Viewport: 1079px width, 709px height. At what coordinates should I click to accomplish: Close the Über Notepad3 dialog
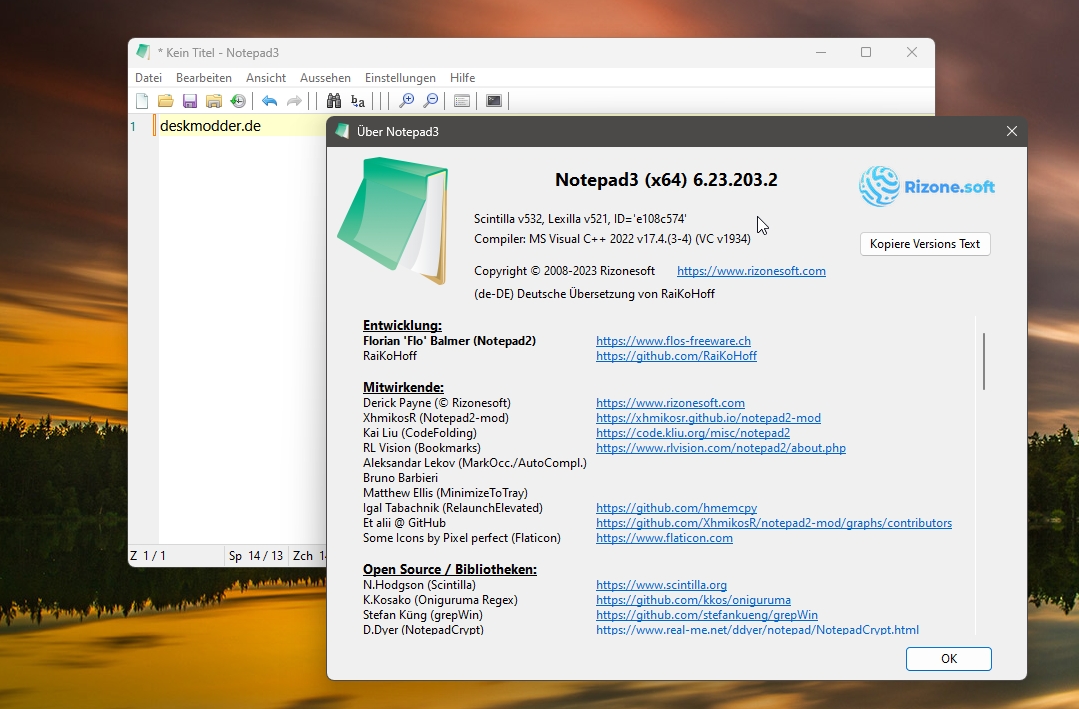click(x=1012, y=131)
